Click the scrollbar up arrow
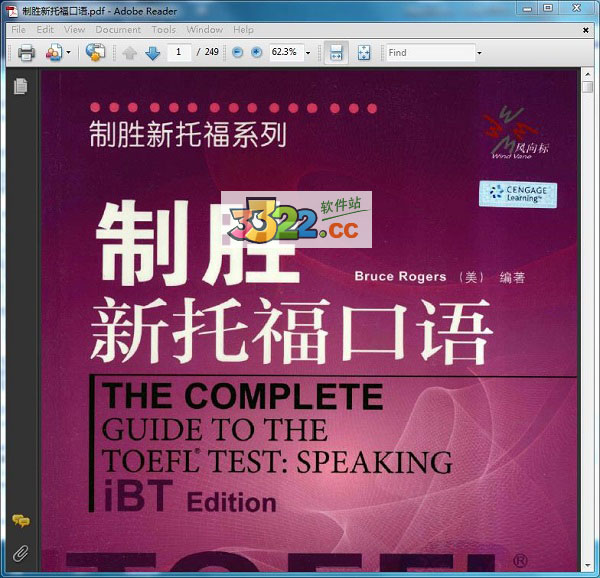The image size is (600, 578). (587, 73)
